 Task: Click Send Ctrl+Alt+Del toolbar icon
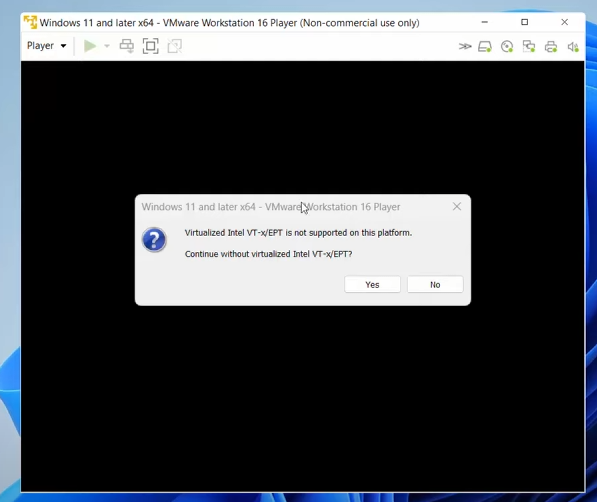point(126,46)
